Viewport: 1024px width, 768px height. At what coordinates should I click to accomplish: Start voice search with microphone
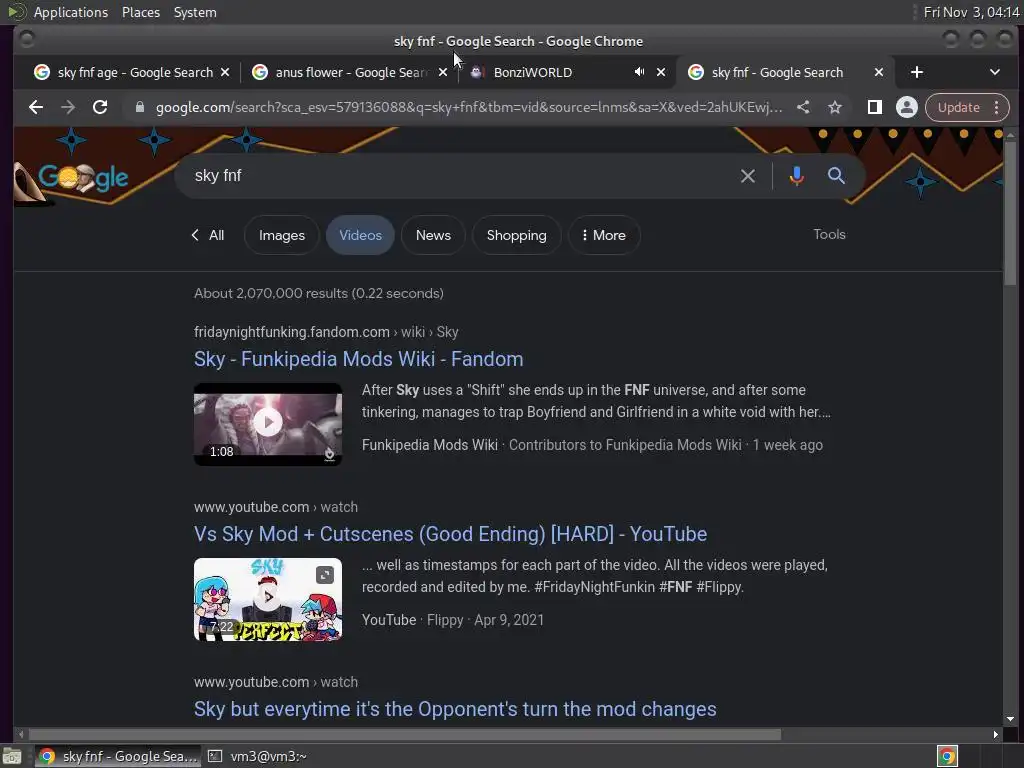pos(796,176)
